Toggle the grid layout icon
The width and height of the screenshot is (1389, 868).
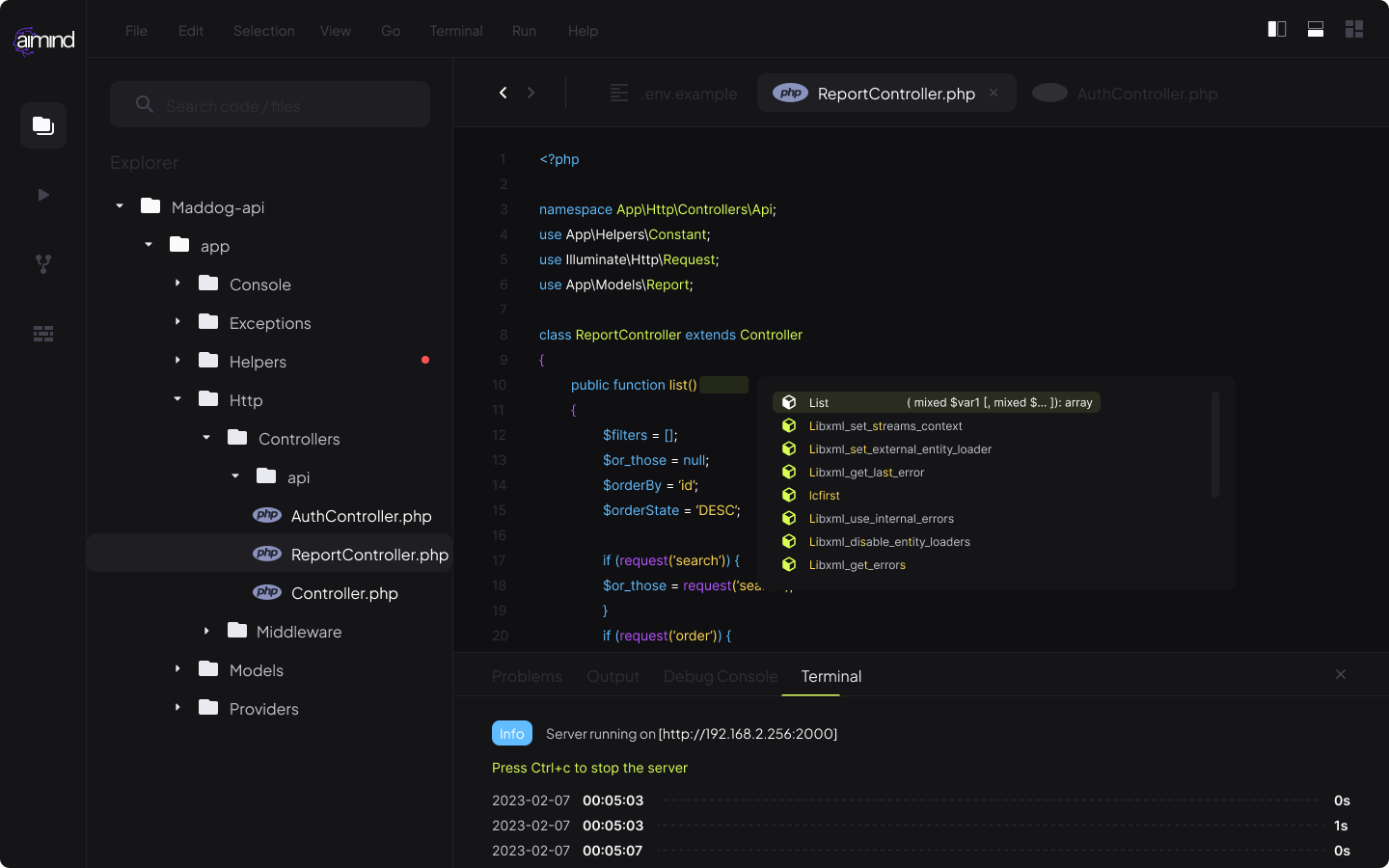click(1354, 29)
